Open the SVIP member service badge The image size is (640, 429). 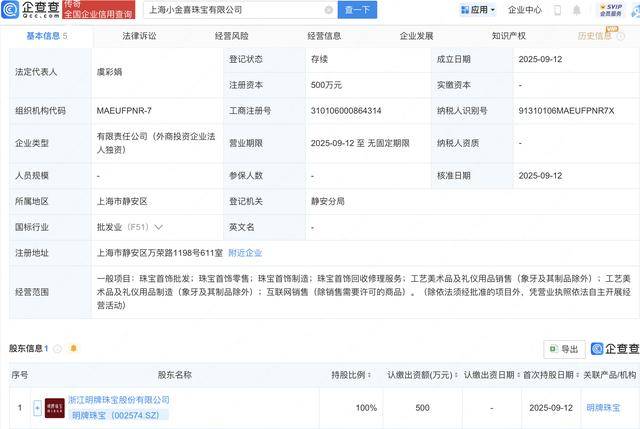(x=611, y=10)
